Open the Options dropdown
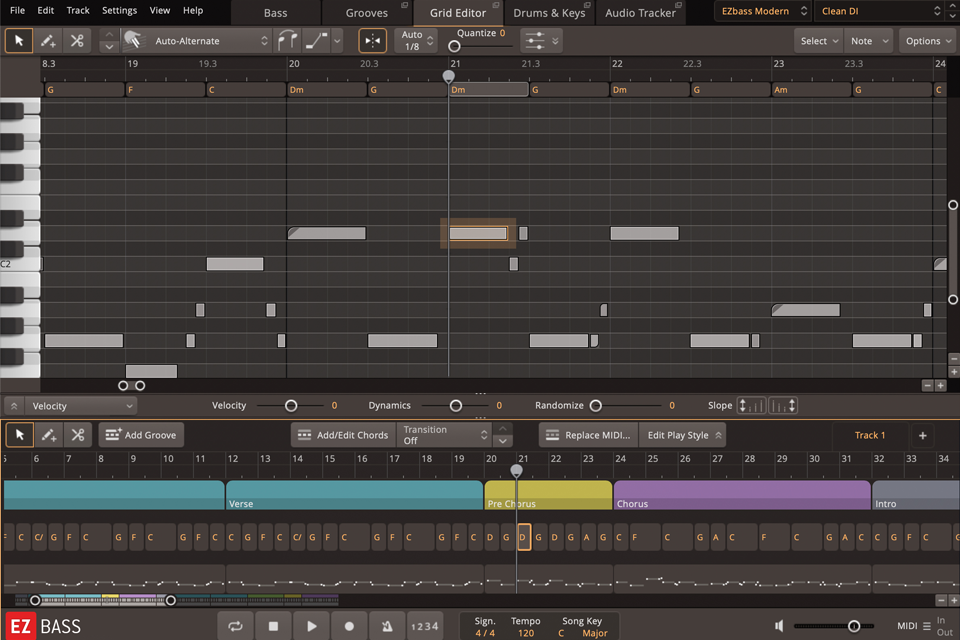This screenshot has height=640, width=960. (x=925, y=41)
